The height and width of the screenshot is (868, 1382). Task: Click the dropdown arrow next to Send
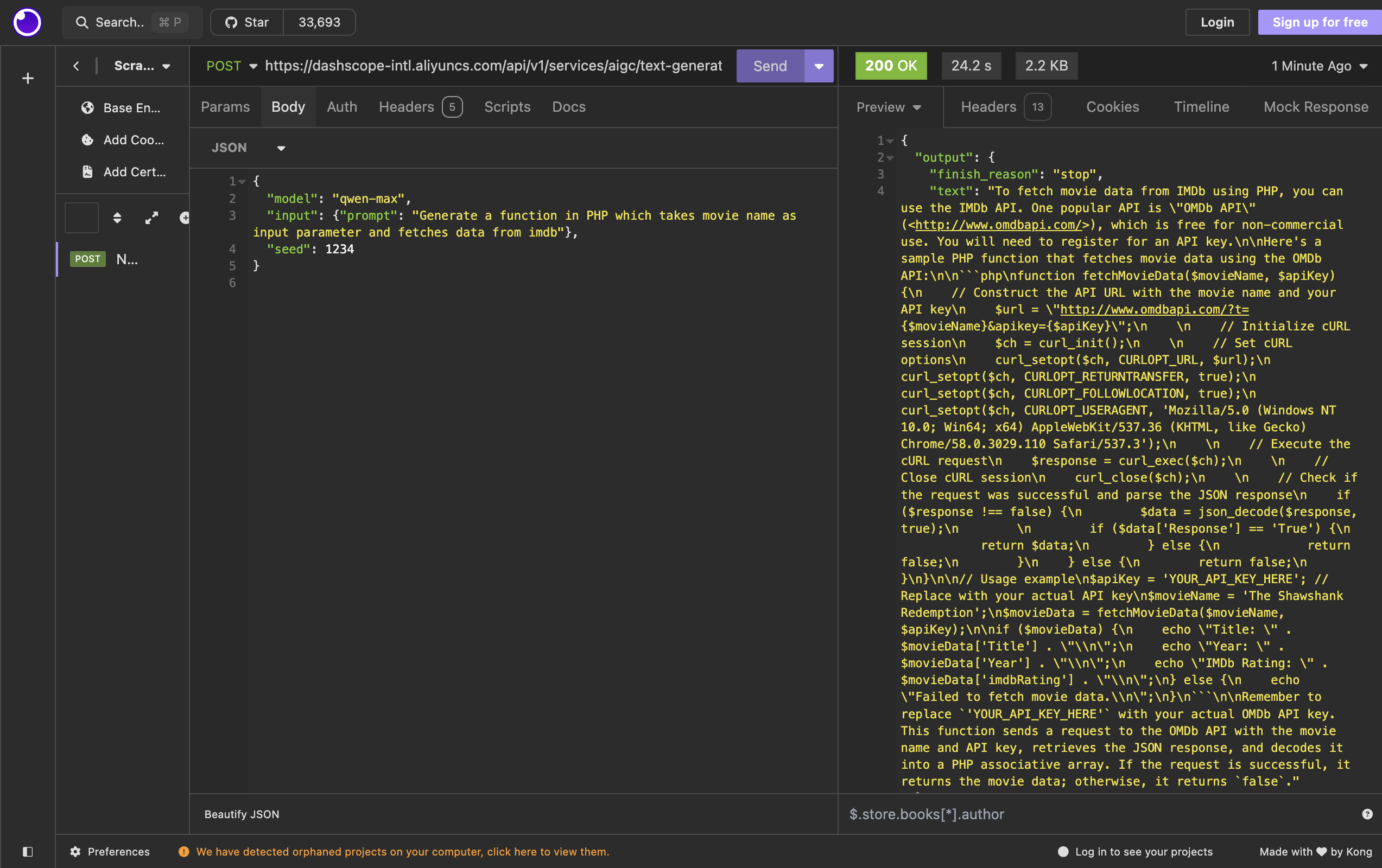(819, 65)
